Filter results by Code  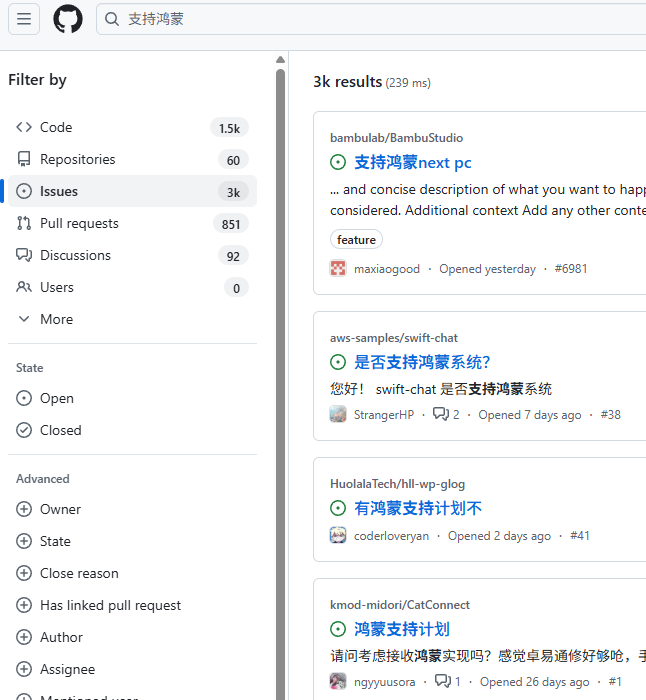click(x=132, y=128)
